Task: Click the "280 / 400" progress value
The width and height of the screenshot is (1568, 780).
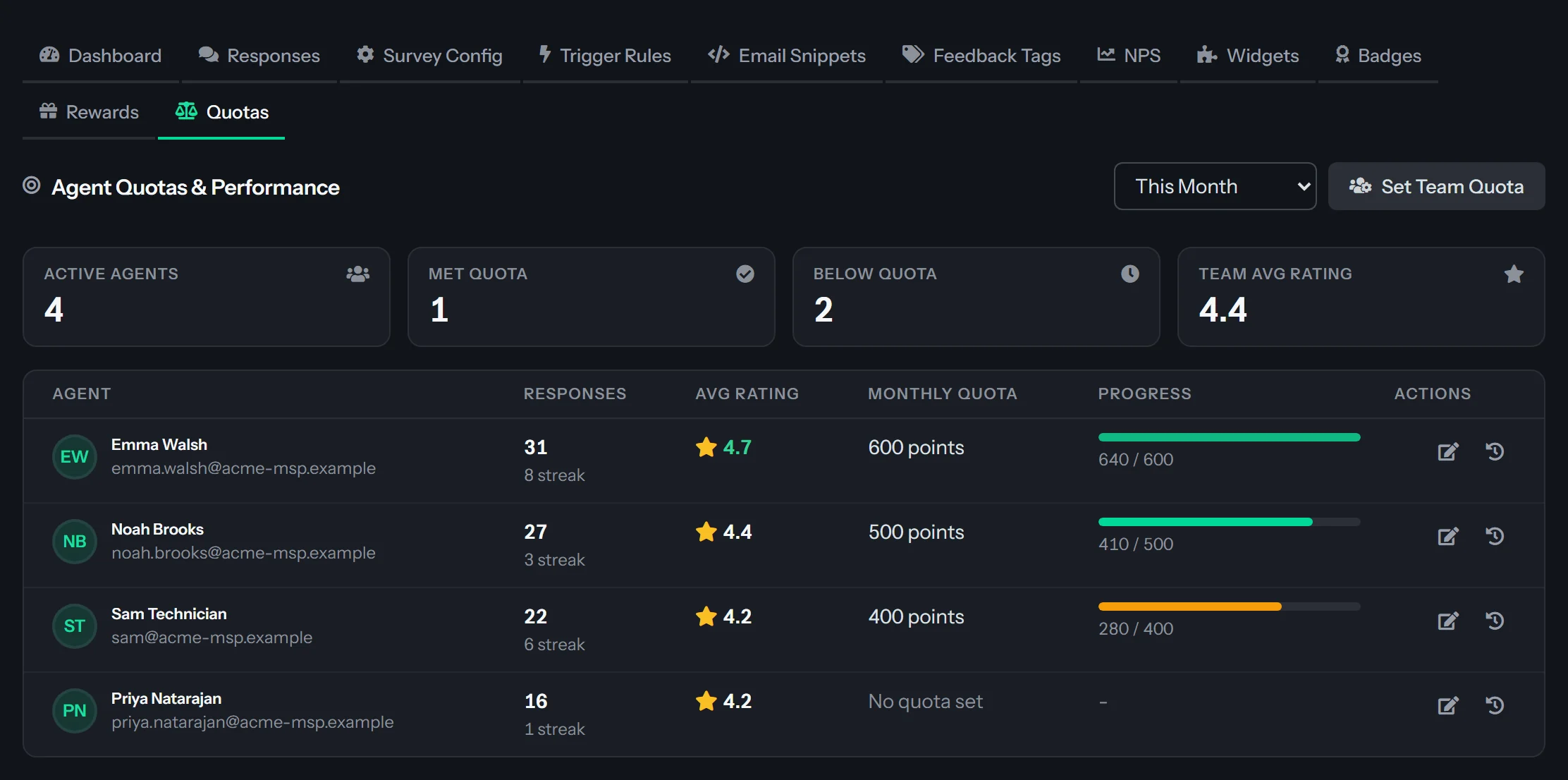Action: 1136,628
